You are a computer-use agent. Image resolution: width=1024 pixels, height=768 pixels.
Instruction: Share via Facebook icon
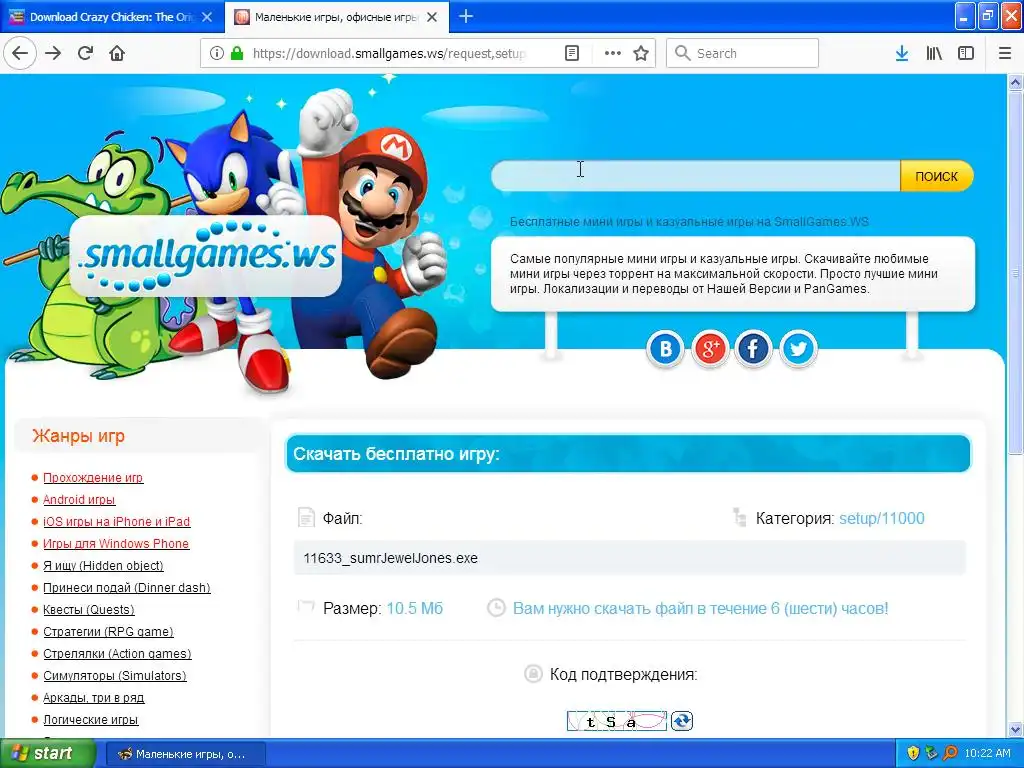pyautogui.click(x=754, y=349)
